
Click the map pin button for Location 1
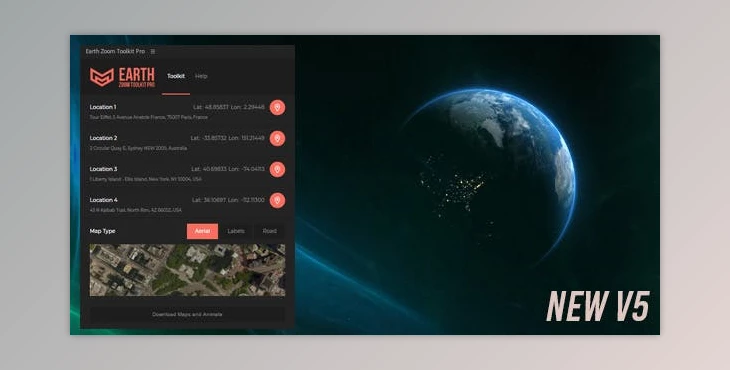[277, 108]
